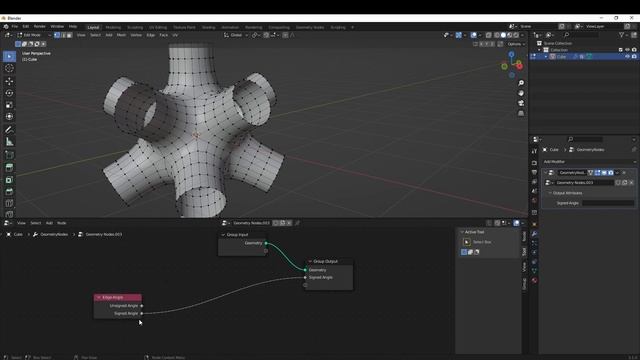This screenshot has height=360, width=640.
Task: Open the Add Modifier dropdown
Action: [x=589, y=162]
